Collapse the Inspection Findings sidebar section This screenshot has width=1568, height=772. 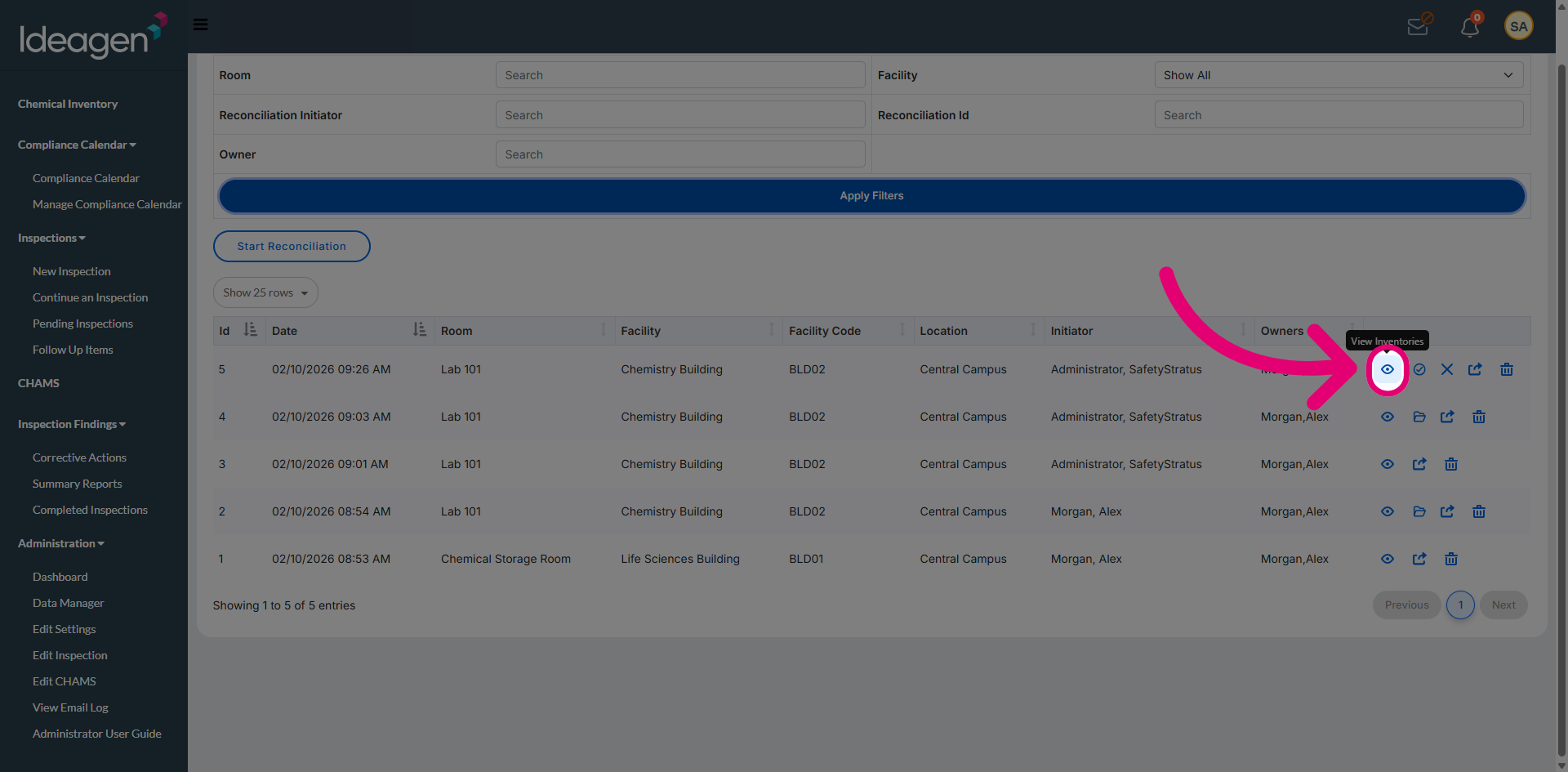click(x=72, y=424)
